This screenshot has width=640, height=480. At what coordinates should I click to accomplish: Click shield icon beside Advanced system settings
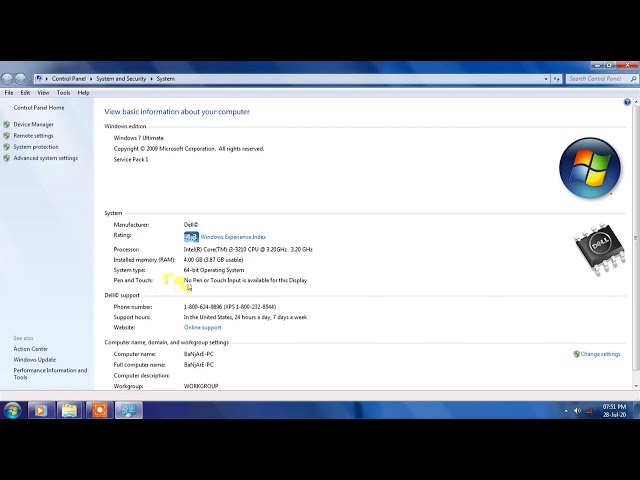click(7, 158)
